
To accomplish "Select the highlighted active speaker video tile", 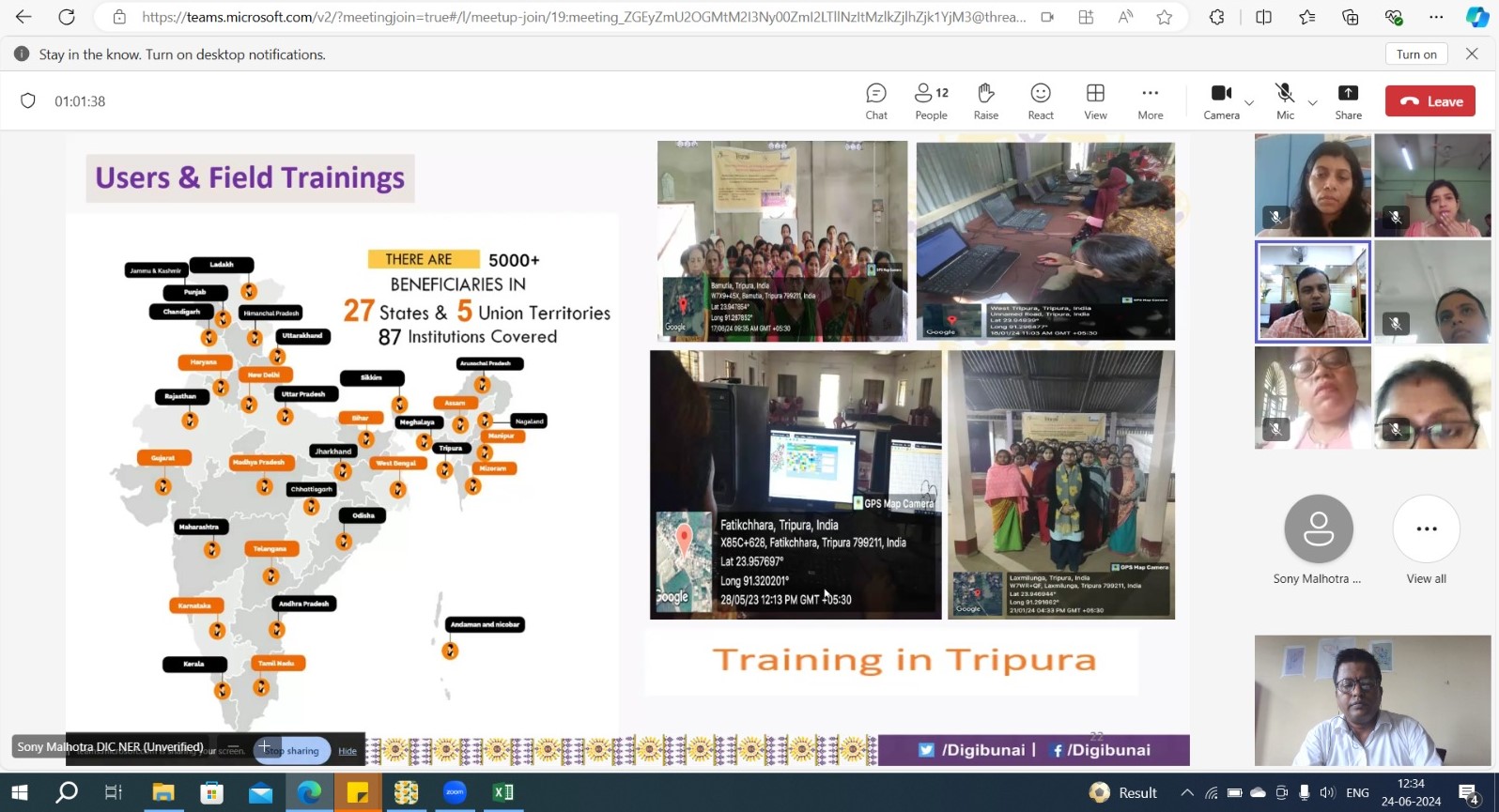I will (x=1313, y=291).
